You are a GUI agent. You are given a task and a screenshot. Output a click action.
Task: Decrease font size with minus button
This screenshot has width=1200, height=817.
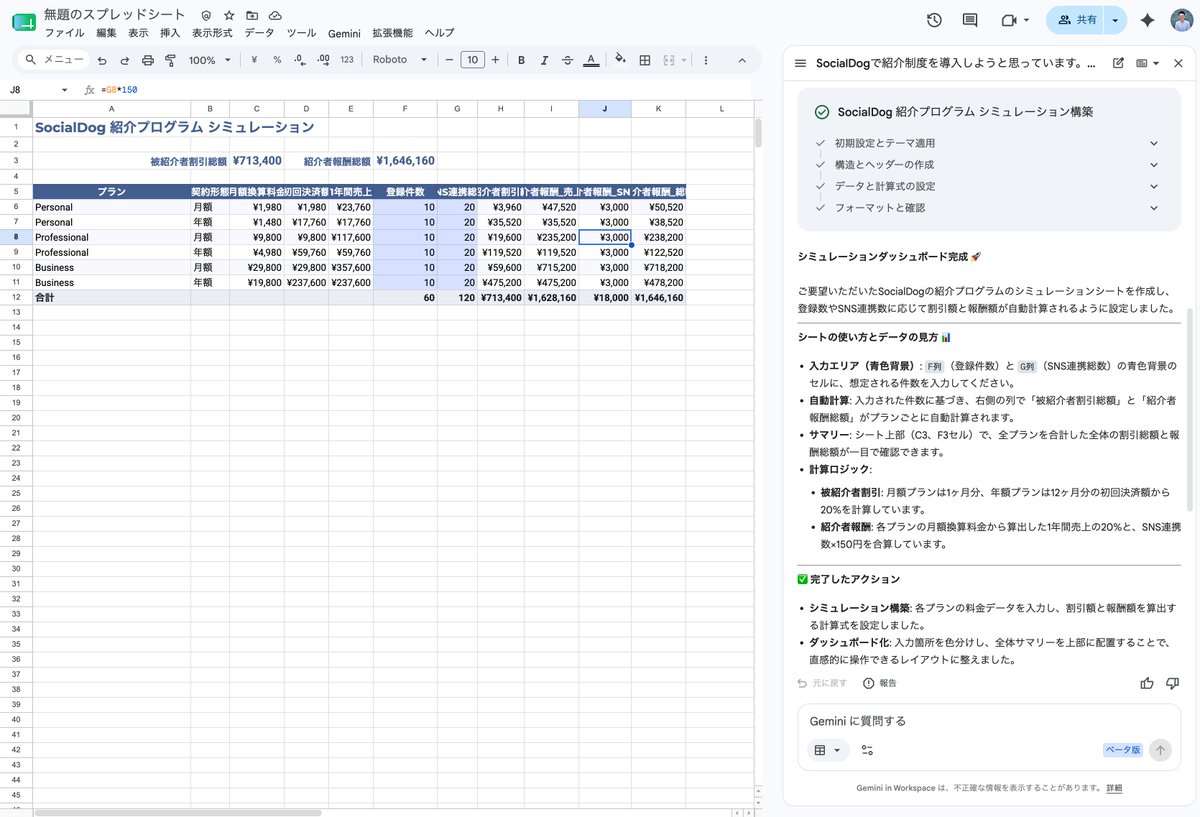point(450,60)
